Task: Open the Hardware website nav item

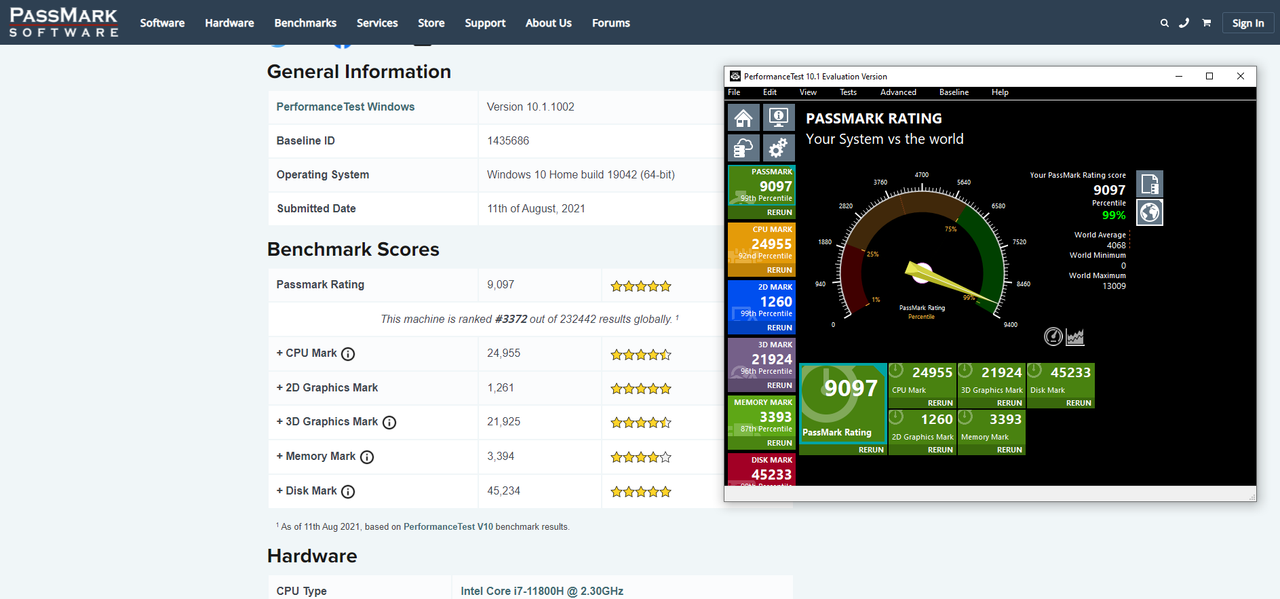Action: point(229,23)
